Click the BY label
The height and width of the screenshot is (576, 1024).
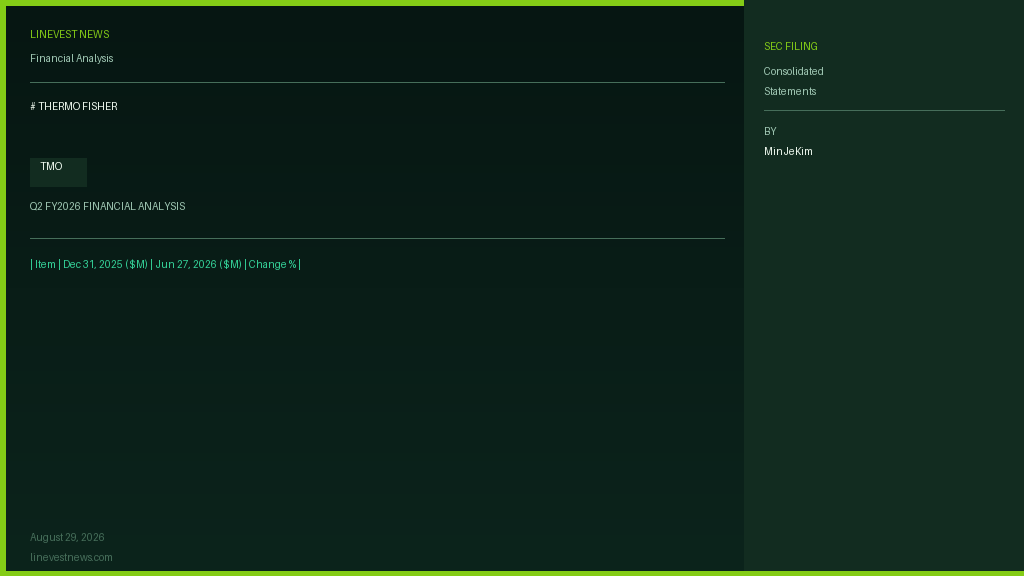(x=770, y=131)
